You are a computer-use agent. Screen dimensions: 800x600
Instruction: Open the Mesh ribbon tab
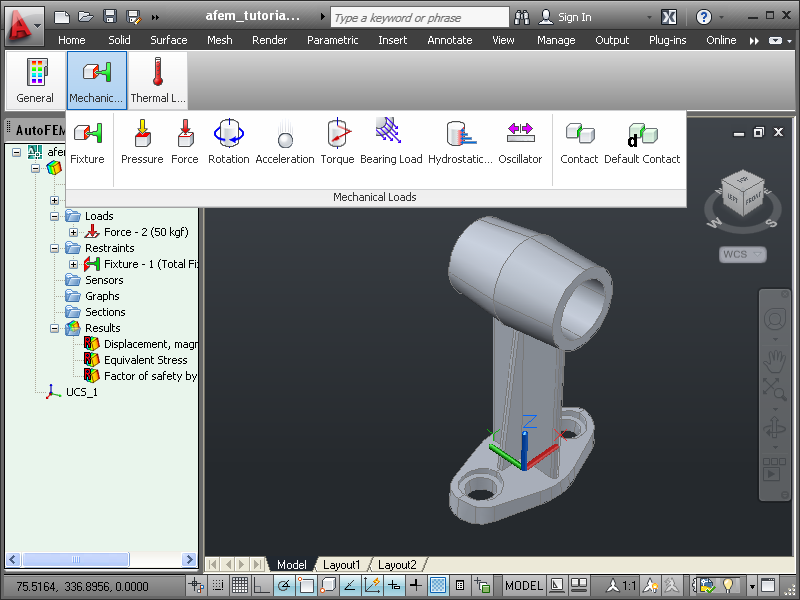(220, 40)
